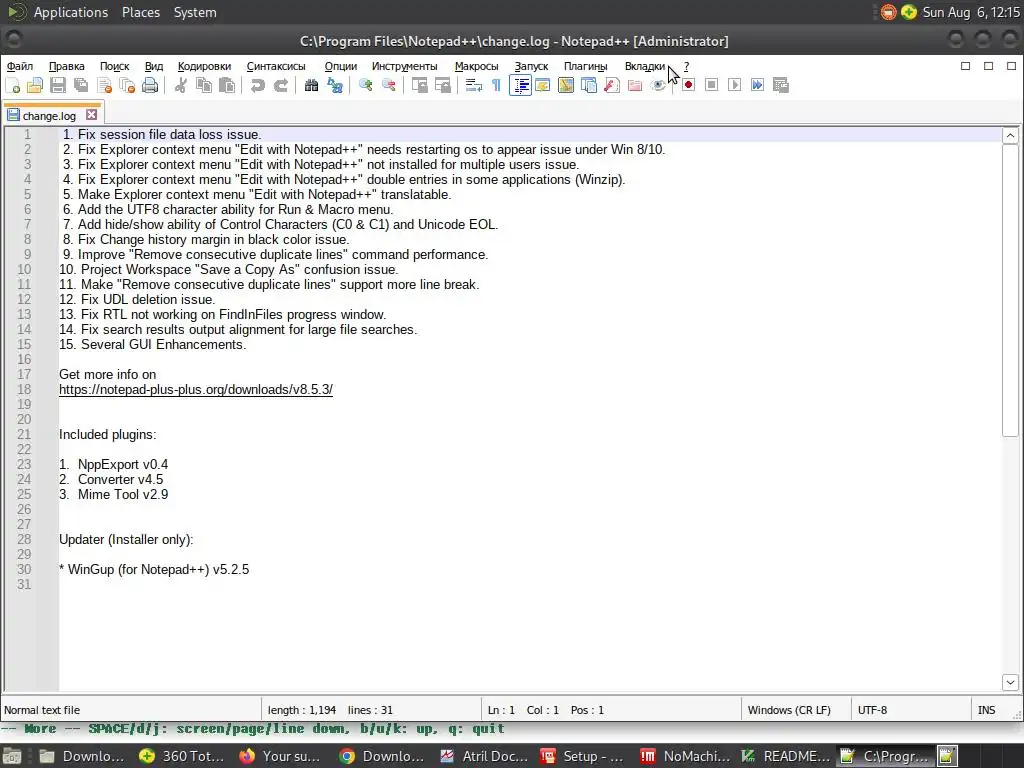The image size is (1024, 768).
Task: Toggle the Indent guide icon
Action: [520, 85]
